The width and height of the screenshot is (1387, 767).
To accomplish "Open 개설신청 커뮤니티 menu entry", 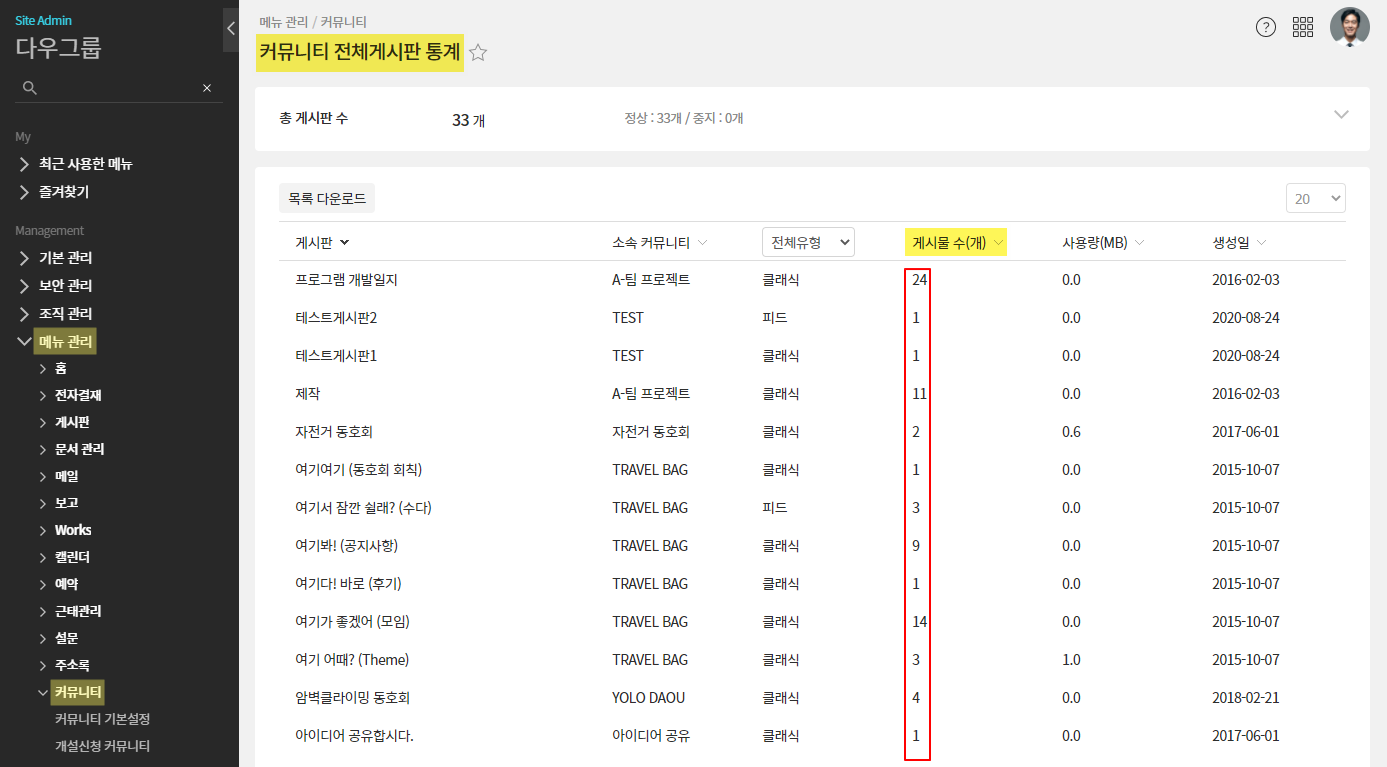I will point(102,746).
